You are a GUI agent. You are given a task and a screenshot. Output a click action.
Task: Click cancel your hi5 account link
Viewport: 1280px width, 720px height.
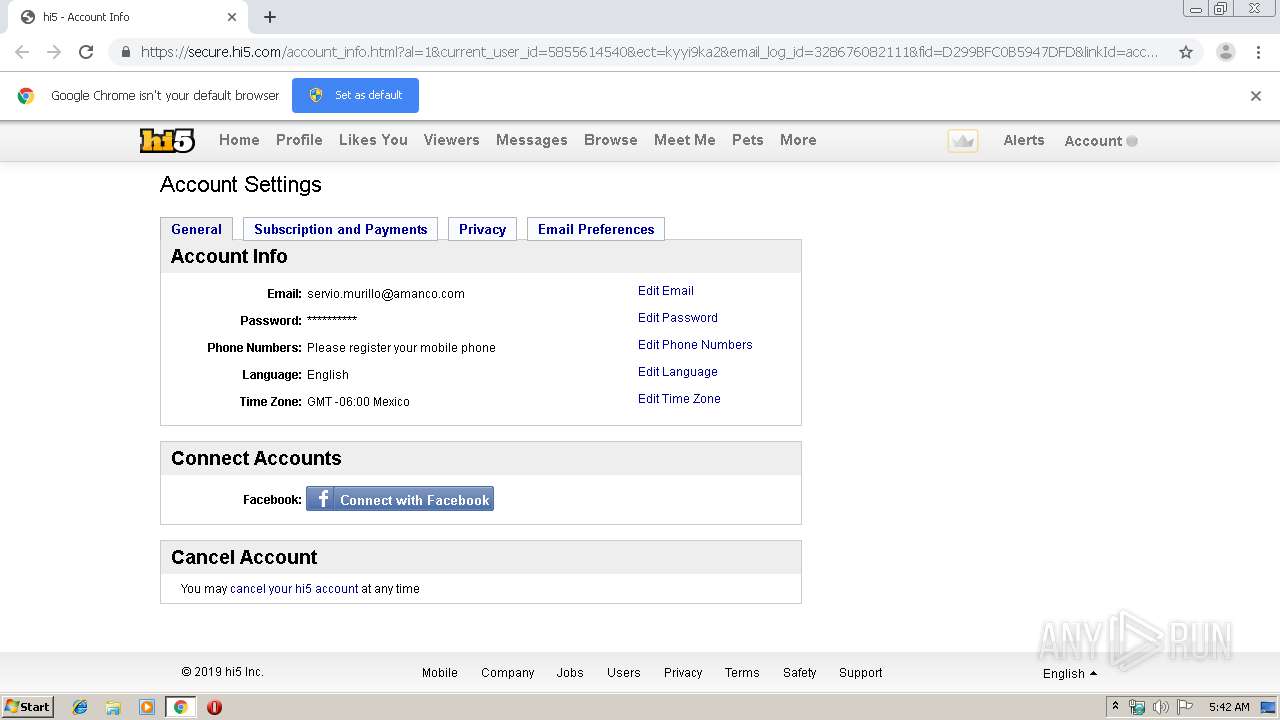(x=294, y=589)
